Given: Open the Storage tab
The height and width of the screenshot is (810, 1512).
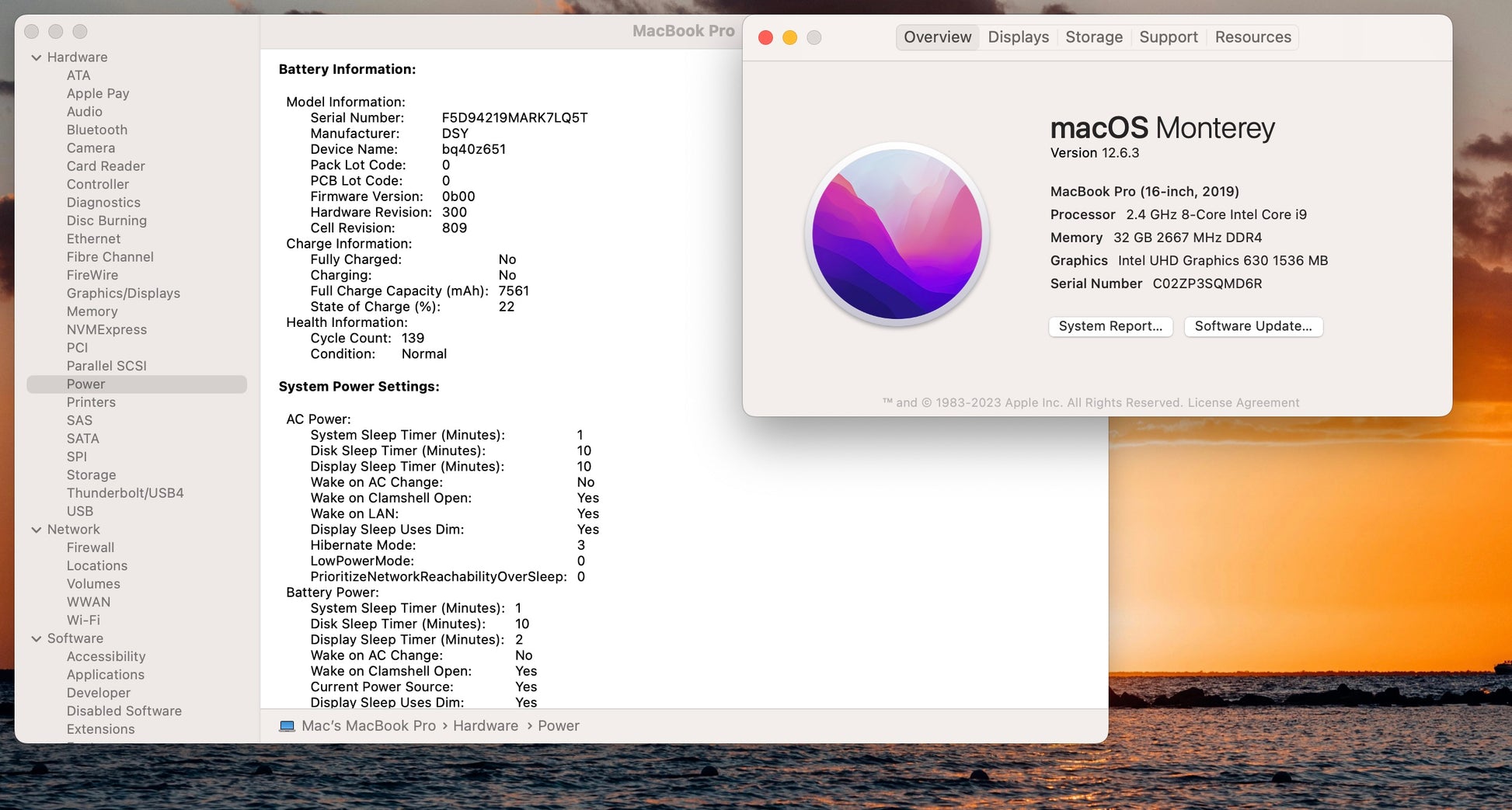Looking at the screenshot, I should 1093,37.
